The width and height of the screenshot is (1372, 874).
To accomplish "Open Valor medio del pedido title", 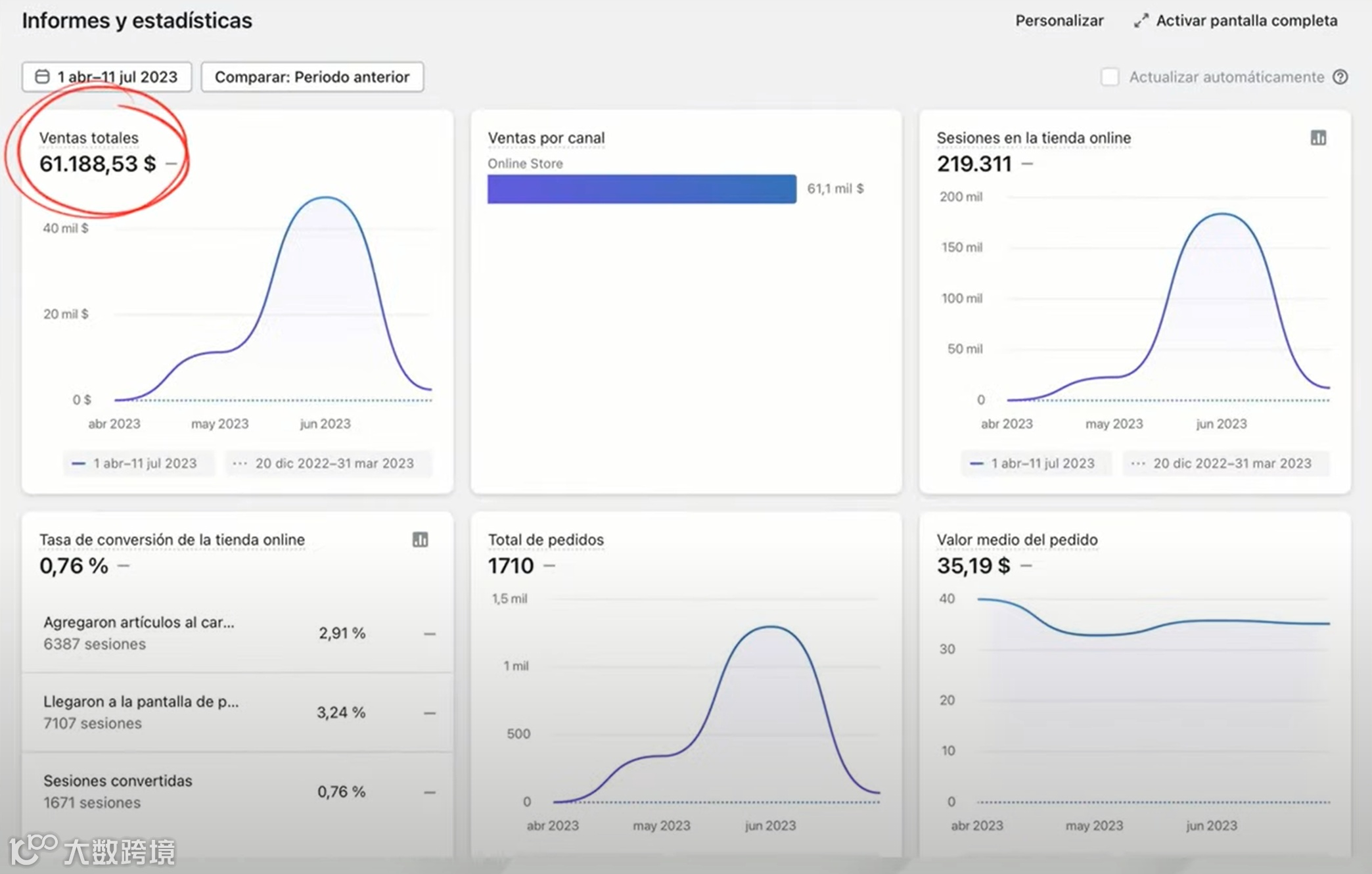I will point(1017,540).
